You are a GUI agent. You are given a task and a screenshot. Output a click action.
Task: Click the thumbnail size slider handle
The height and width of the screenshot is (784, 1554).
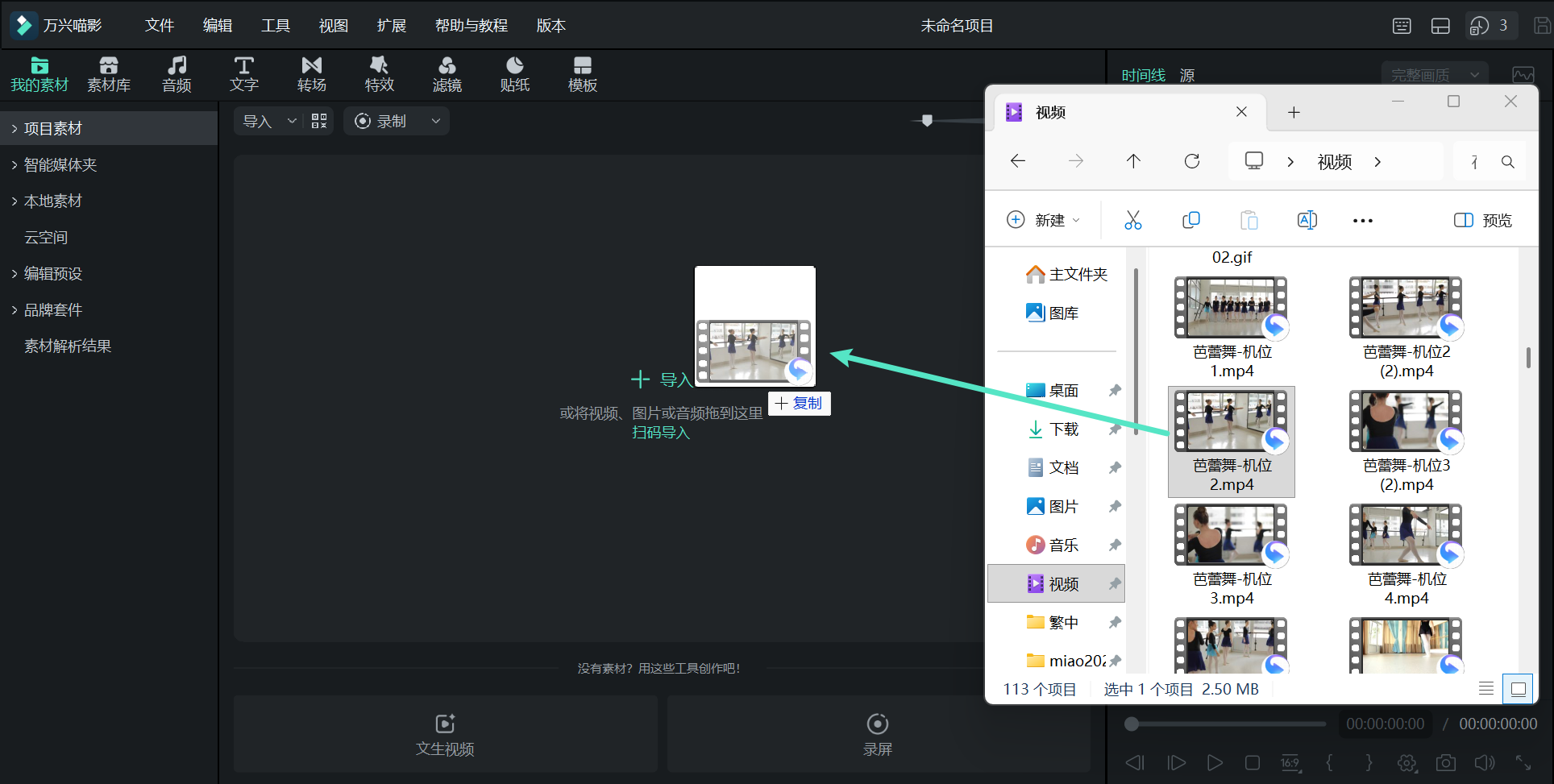tap(927, 121)
